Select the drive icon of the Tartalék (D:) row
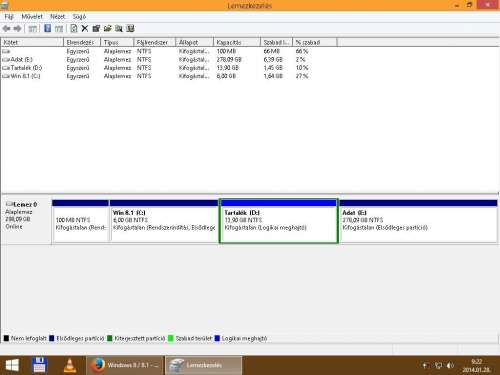This screenshot has height=375, width=500. (x=6, y=68)
